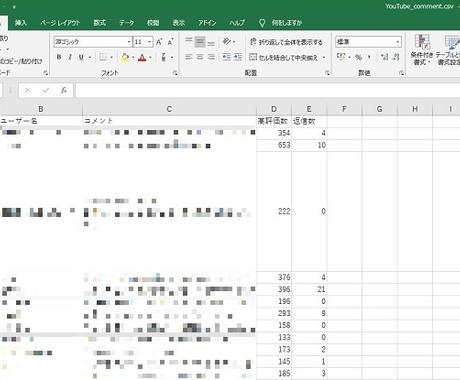Select column C header
This screenshot has width=460, height=380.
(169, 109)
